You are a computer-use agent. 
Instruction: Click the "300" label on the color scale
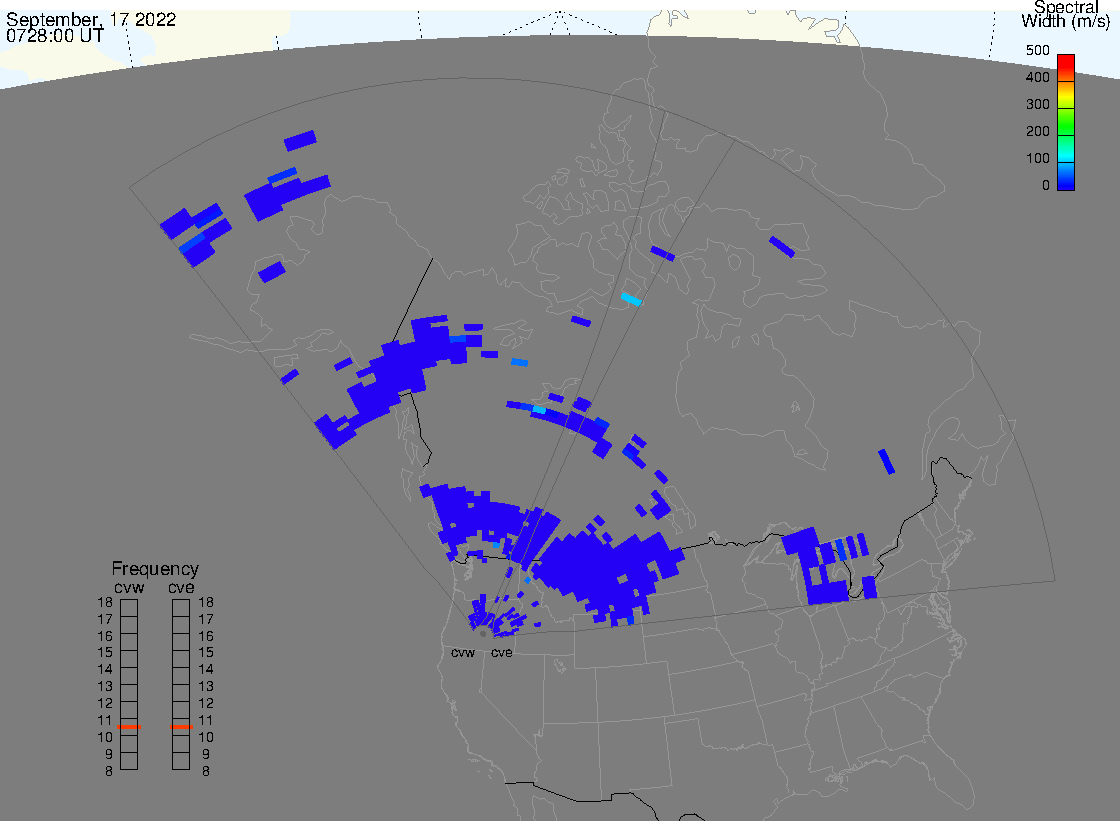(1038, 104)
